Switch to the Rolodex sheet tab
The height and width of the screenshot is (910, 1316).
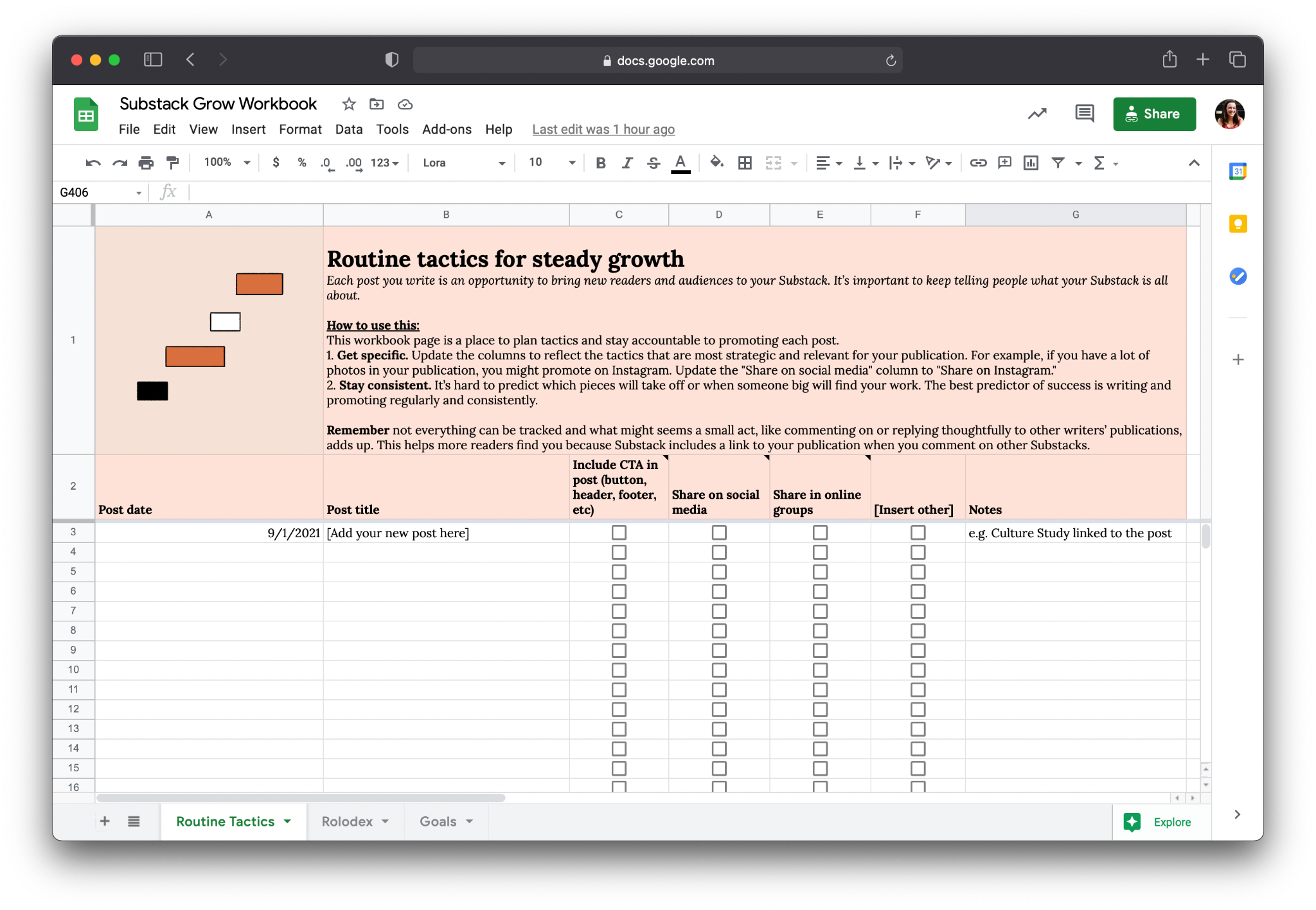(347, 821)
